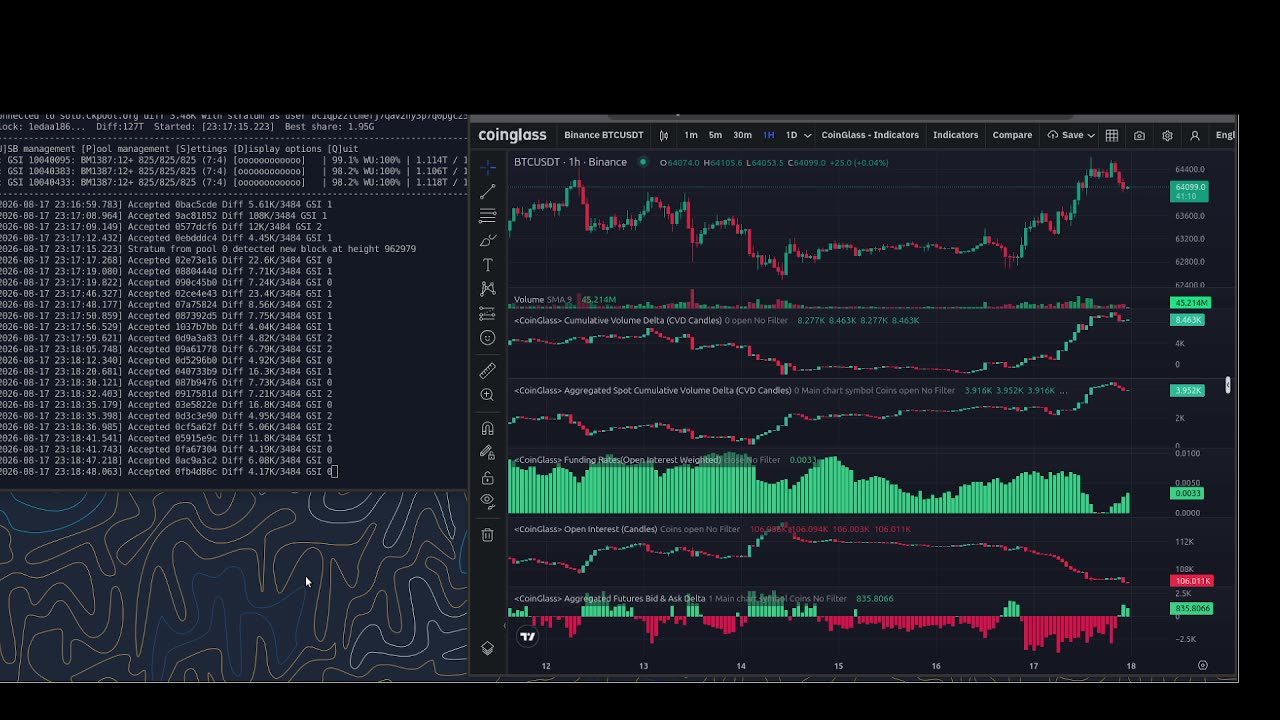Expand the timeframe dropdown next to 1D

click(808, 135)
